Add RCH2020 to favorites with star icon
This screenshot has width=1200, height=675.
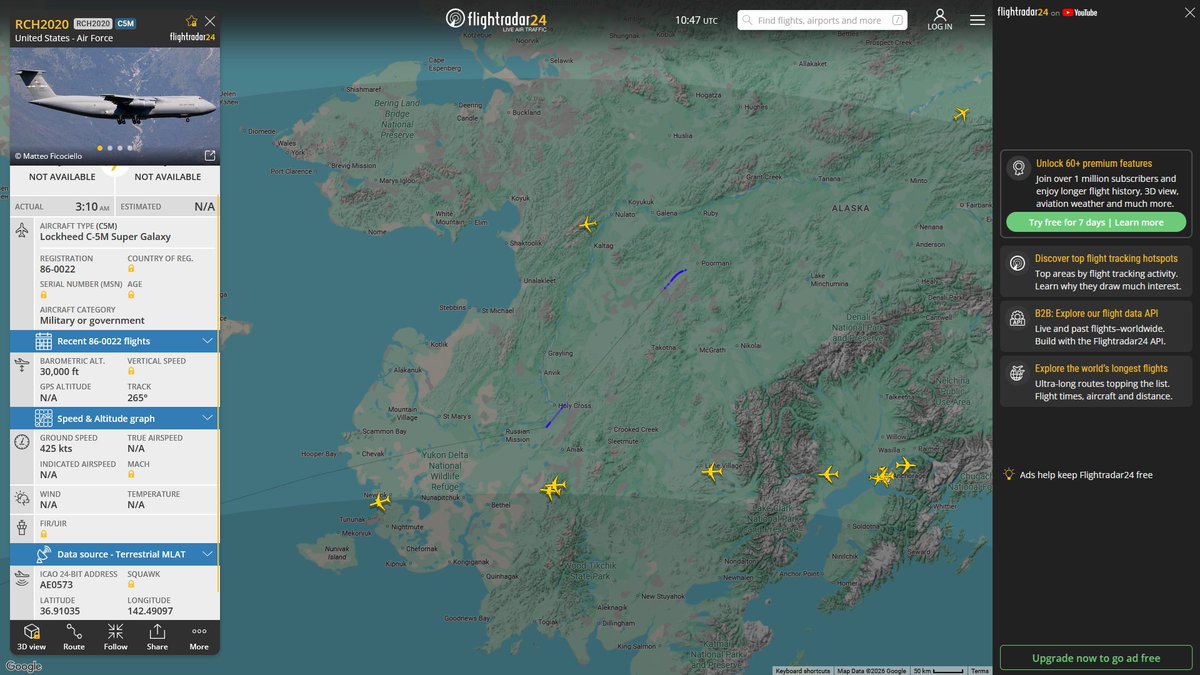click(192, 21)
